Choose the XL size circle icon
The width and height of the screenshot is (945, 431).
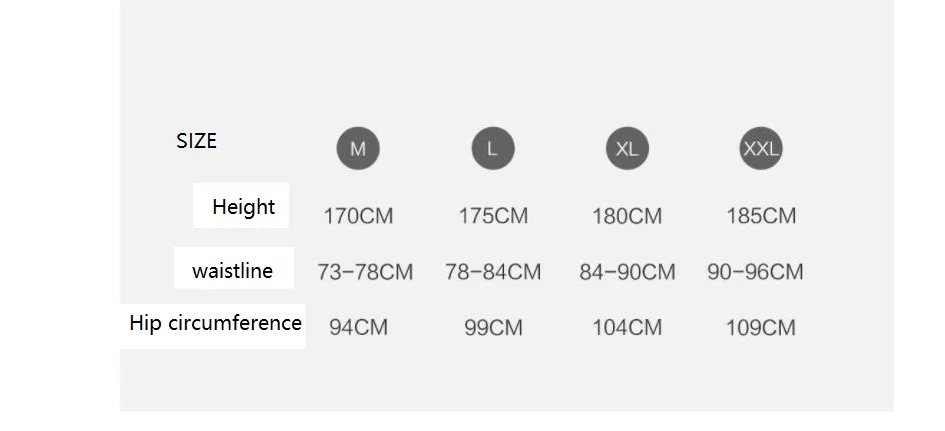(627, 148)
